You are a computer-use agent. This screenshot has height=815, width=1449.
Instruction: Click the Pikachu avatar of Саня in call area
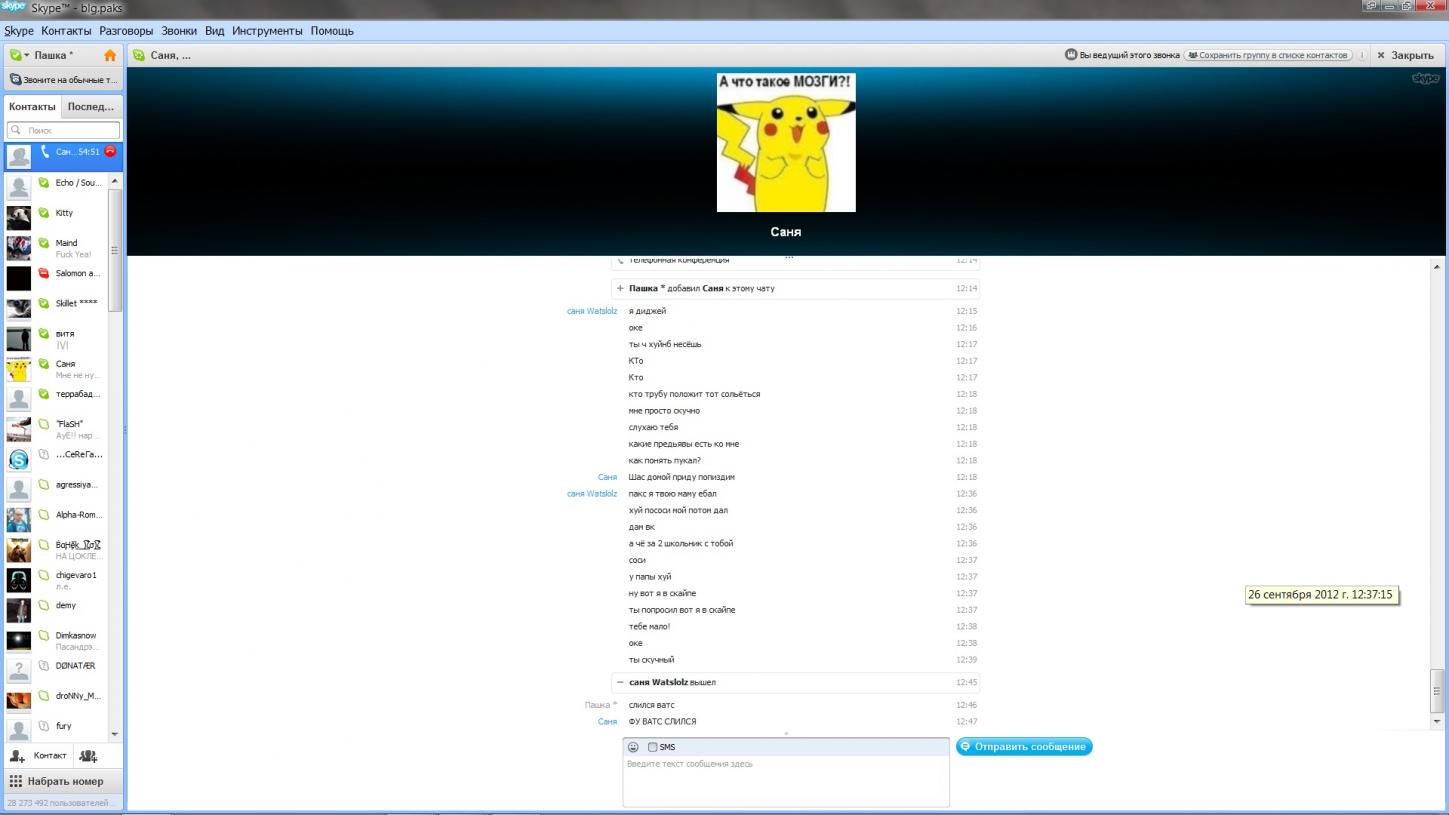pos(786,142)
